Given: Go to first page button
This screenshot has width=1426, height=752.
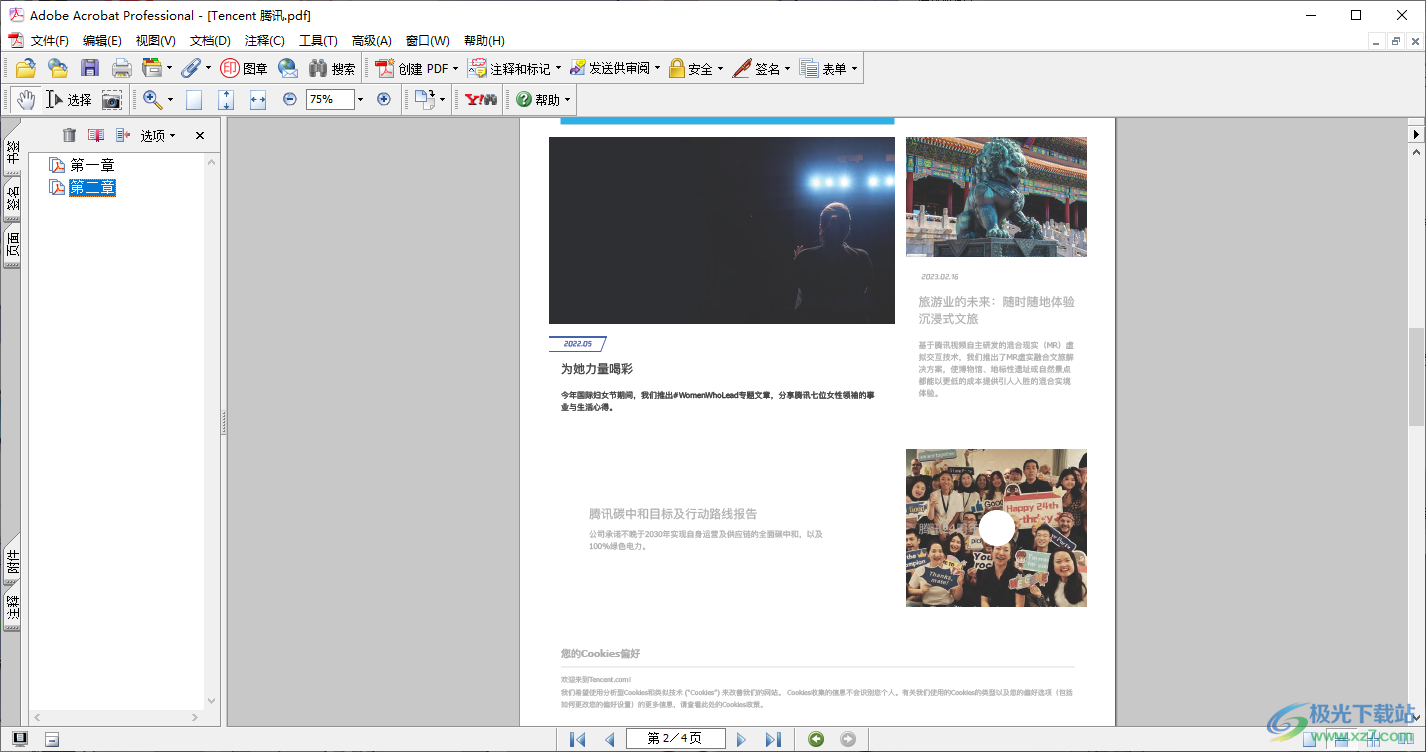Looking at the screenshot, I should point(577,739).
